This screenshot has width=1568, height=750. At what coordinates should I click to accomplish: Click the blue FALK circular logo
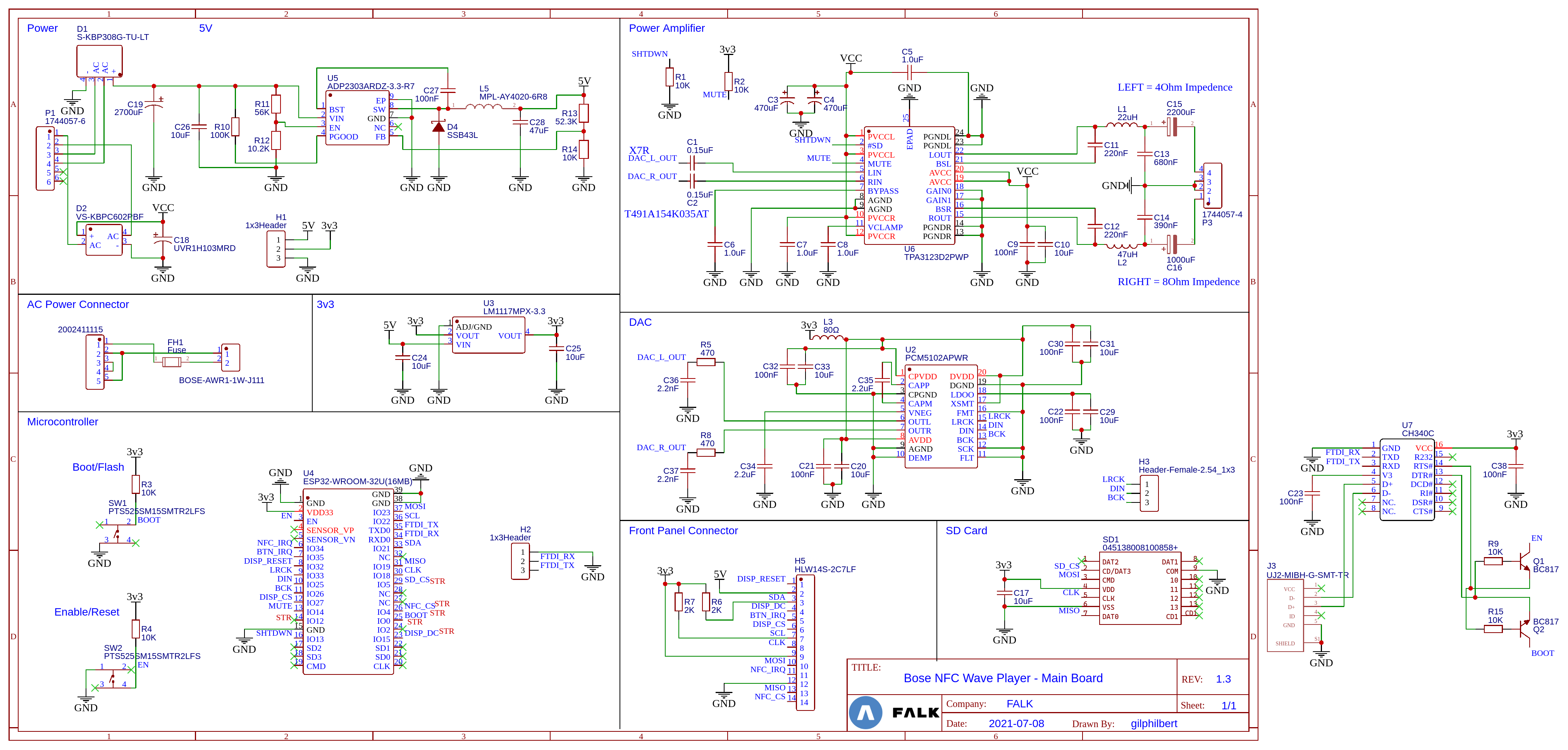click(866, 713)
